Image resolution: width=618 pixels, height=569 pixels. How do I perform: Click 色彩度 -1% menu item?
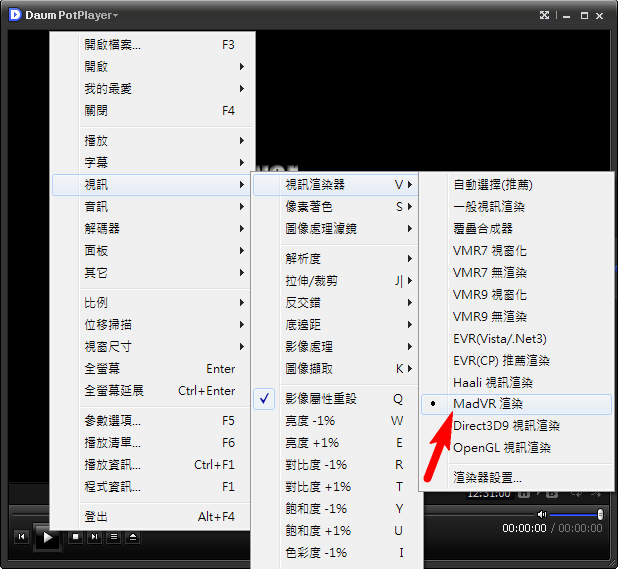coord(337,553)
